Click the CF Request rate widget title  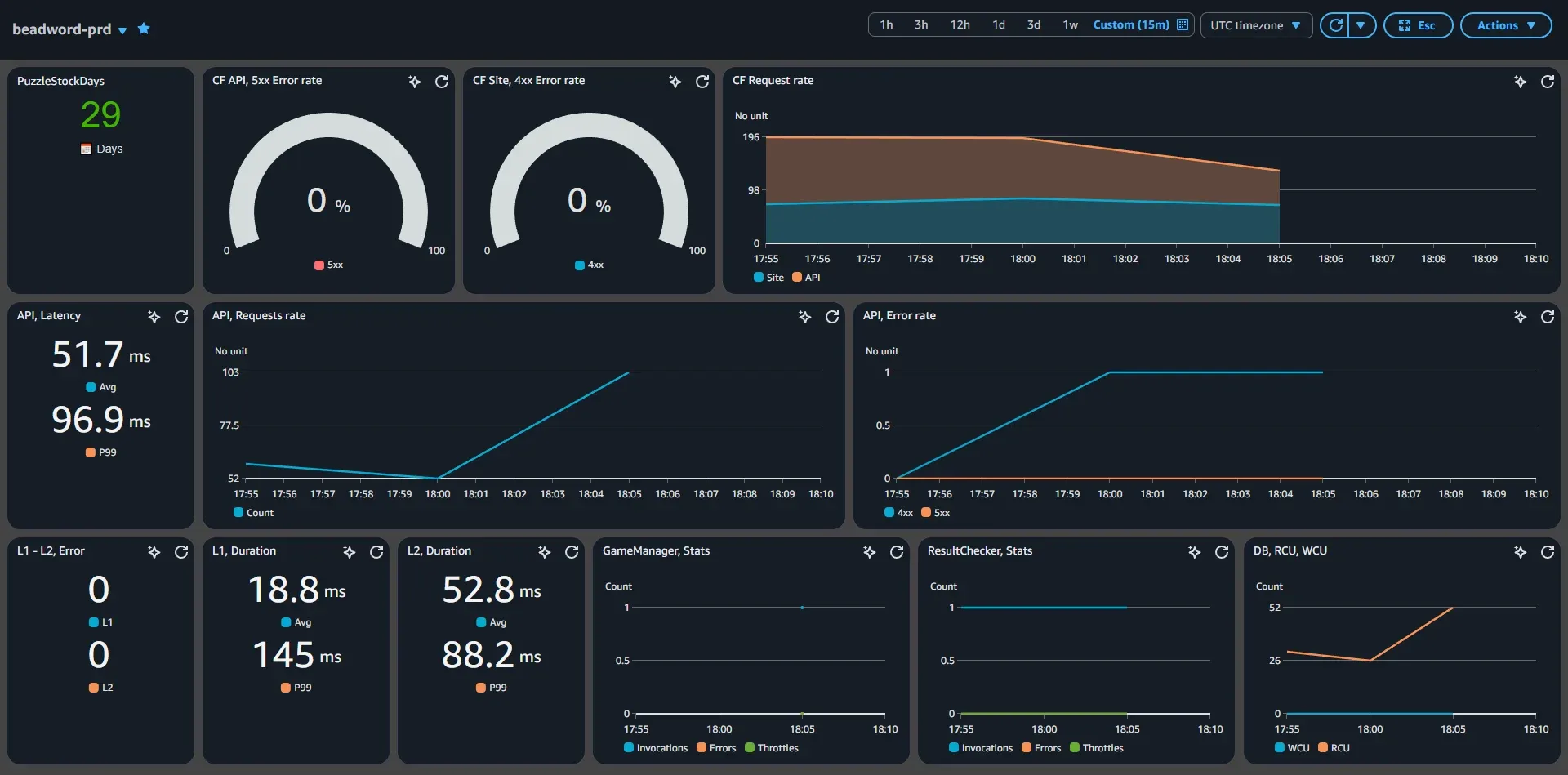pyautogui.click(x=773, y=81)
